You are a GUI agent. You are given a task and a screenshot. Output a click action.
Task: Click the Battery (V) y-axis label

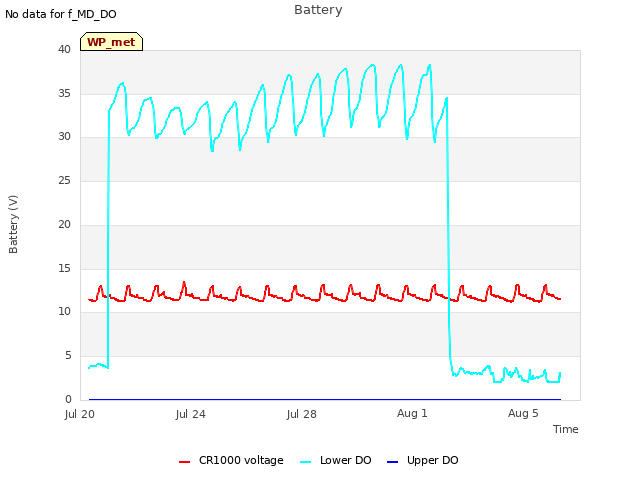(x=13, y=224)
